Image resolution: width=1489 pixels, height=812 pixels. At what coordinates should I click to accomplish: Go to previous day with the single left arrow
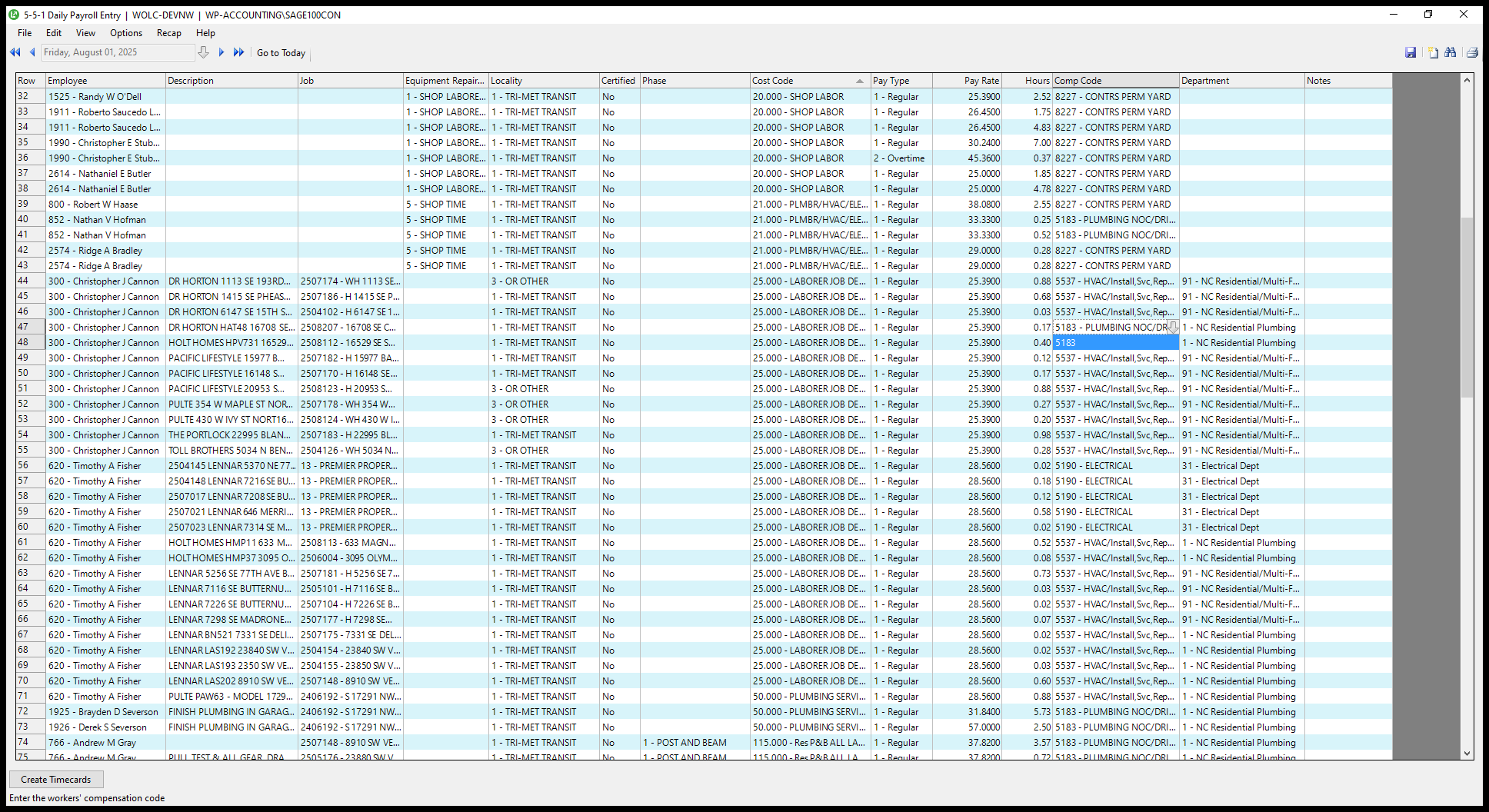coord(32,52)
